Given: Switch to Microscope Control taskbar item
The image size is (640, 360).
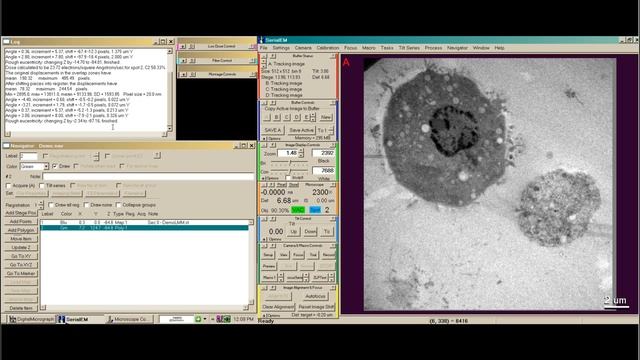Looking at the screenshot, I should (x=129, y=319).
